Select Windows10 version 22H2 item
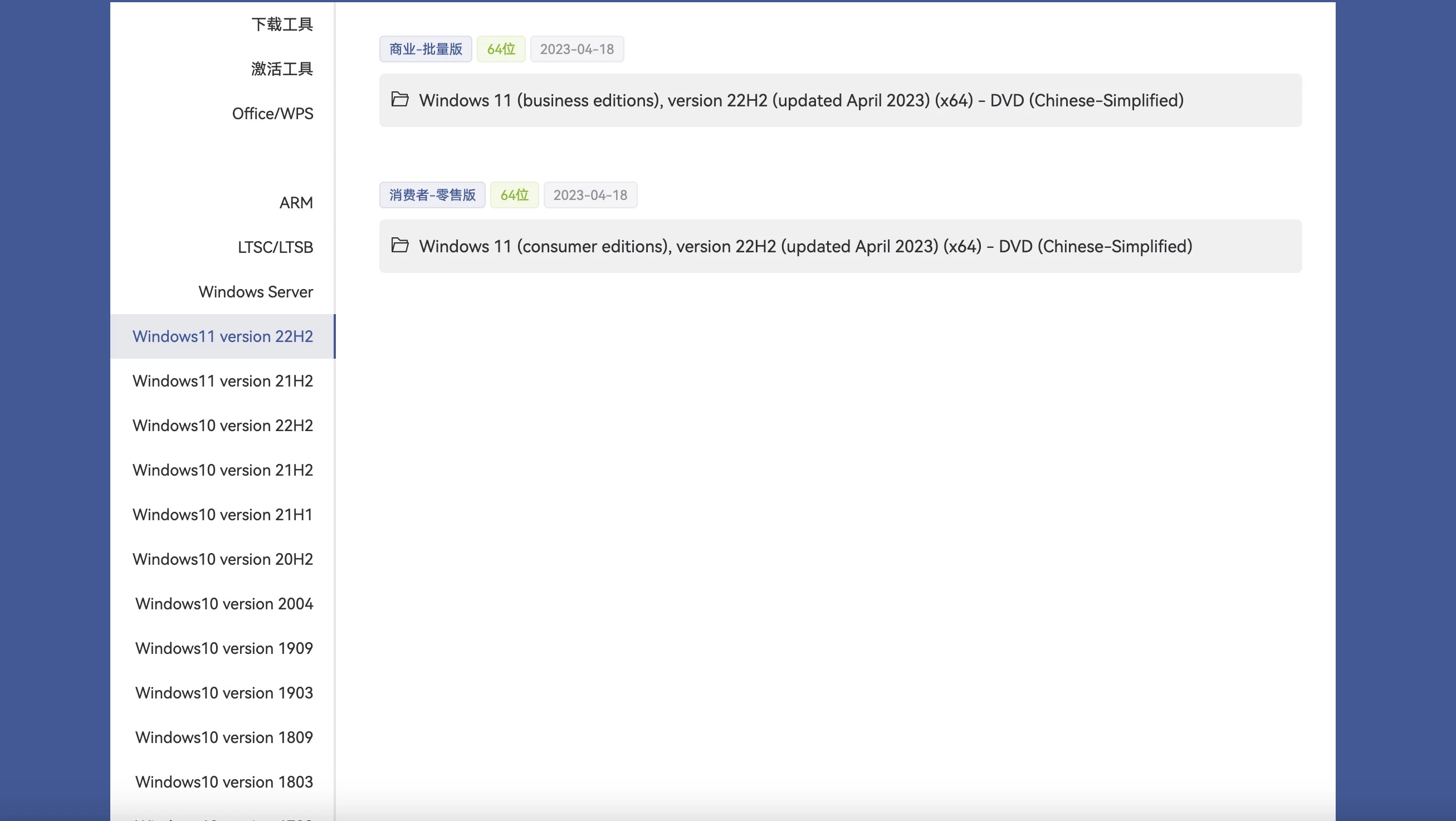The height and width of the screenshot is (821, 1456). pos(223,426)
